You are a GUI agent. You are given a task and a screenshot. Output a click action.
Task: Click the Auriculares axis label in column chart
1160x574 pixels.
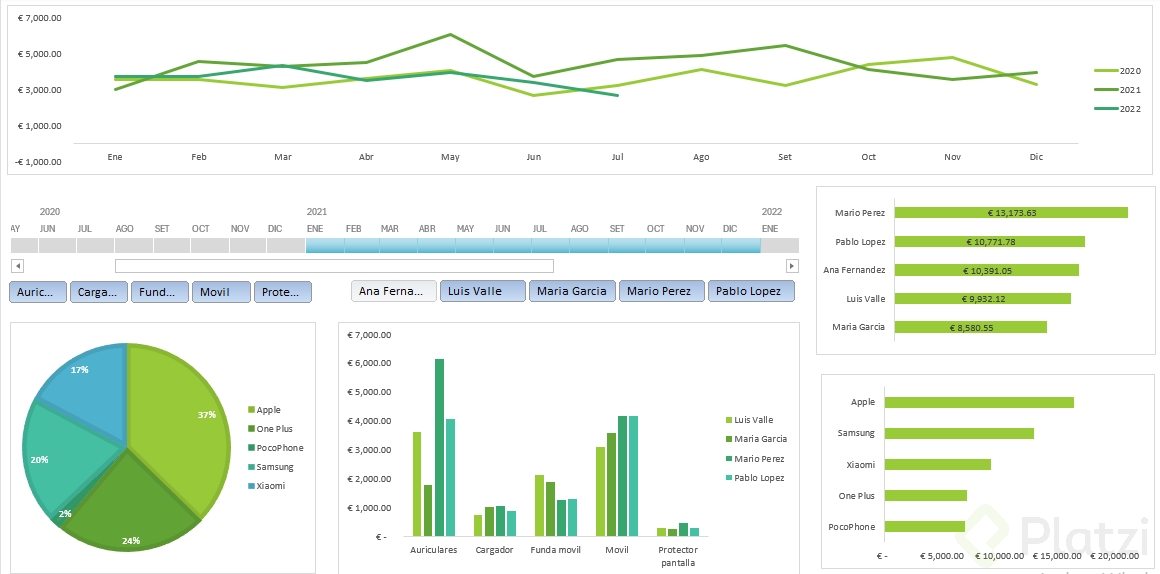tap(434, 550)
